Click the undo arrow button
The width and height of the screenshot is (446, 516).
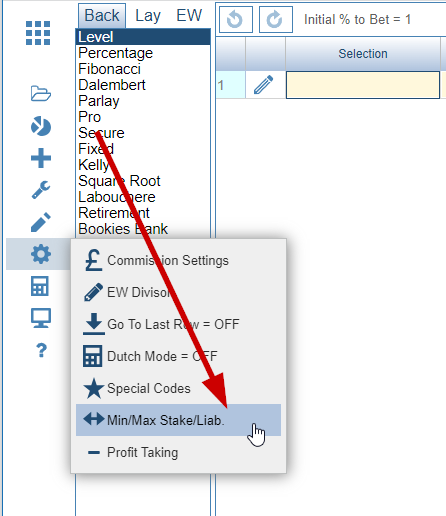pyautogui.click(x=236, y=19)
